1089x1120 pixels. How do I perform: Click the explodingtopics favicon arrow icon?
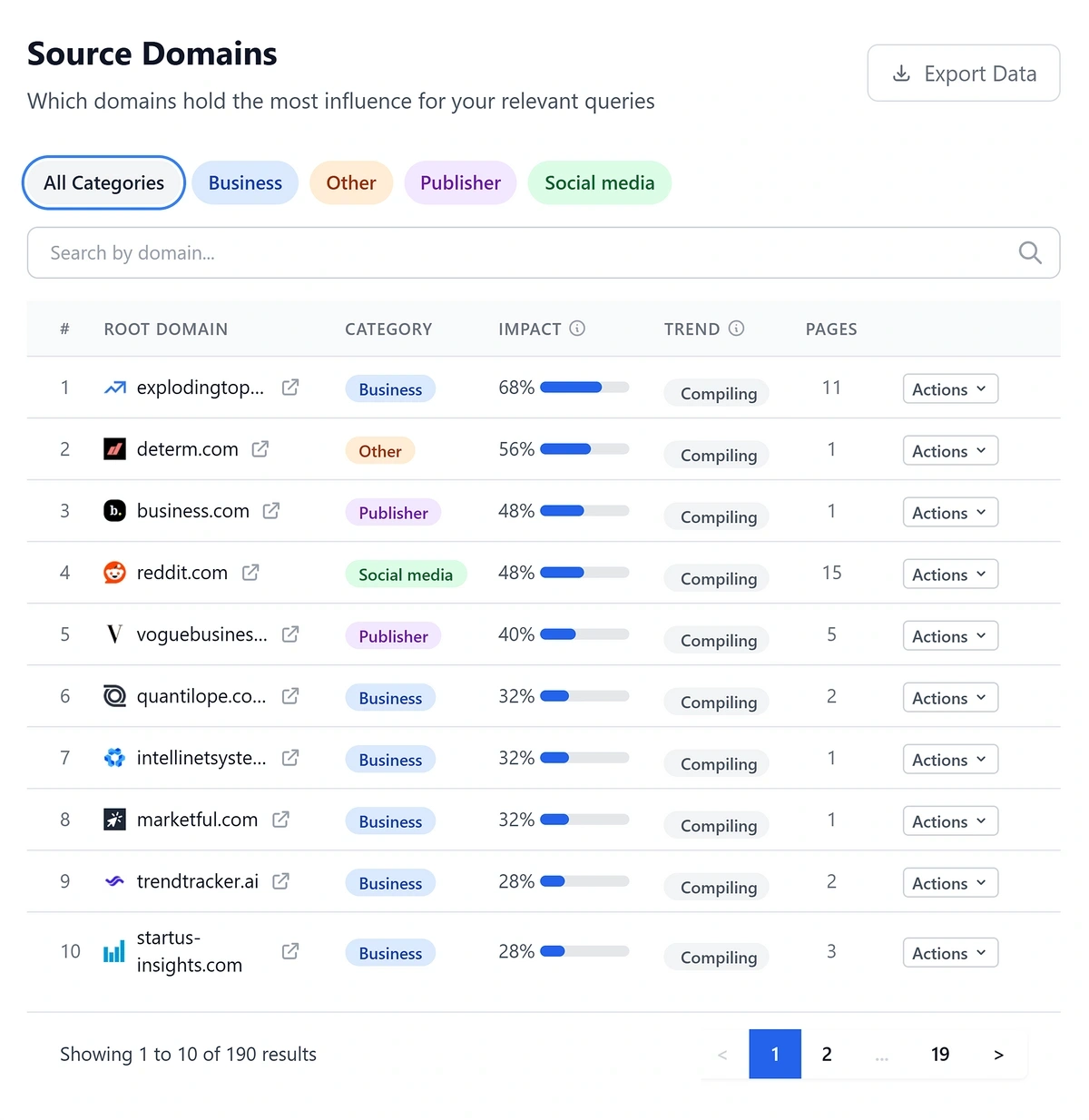tap(114, 388)
